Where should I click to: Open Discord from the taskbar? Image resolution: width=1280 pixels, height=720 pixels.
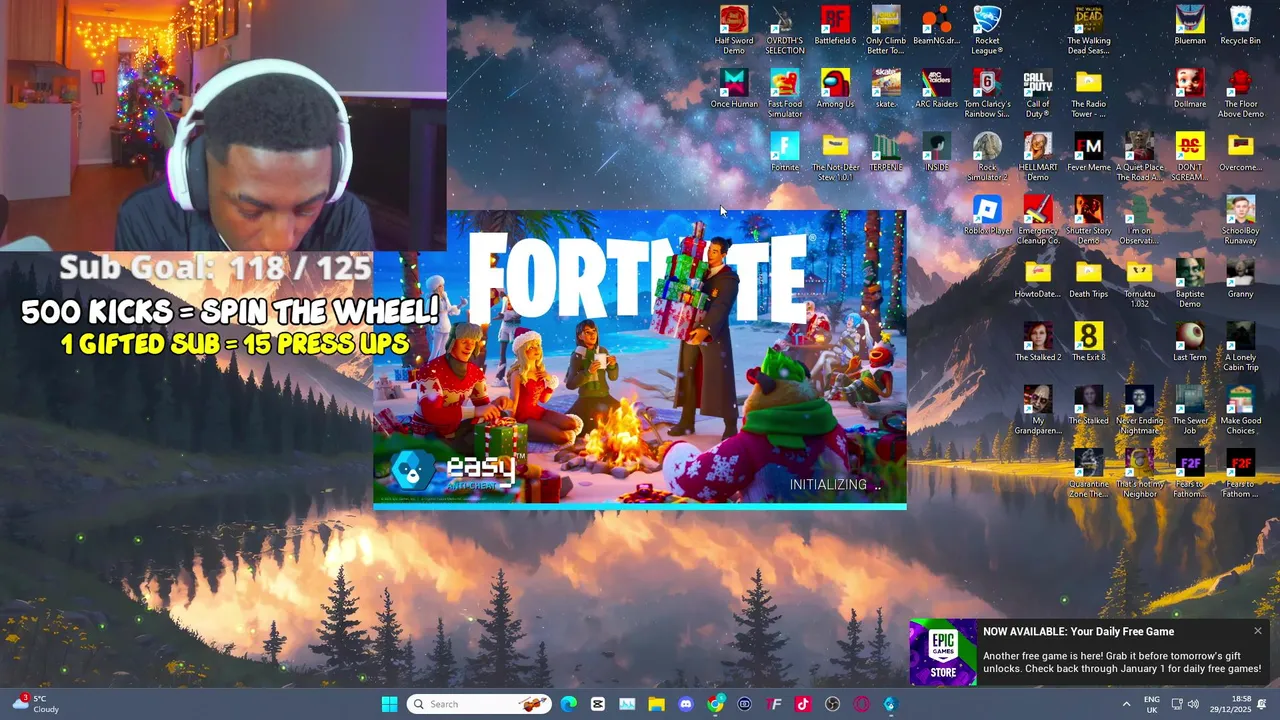[x=686, y=704]
